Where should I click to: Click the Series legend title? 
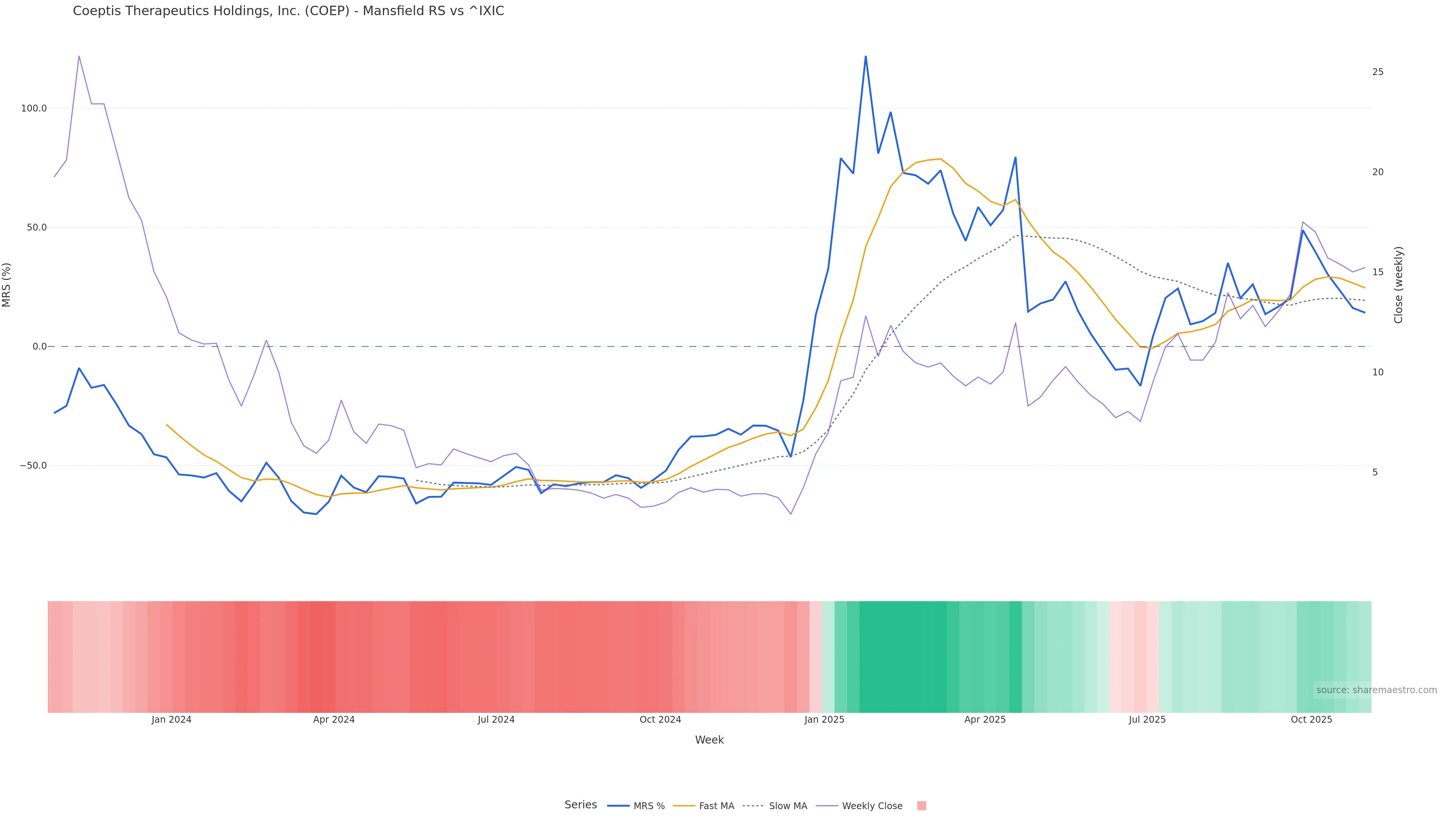pyautogui.click(x=581, y=805)
